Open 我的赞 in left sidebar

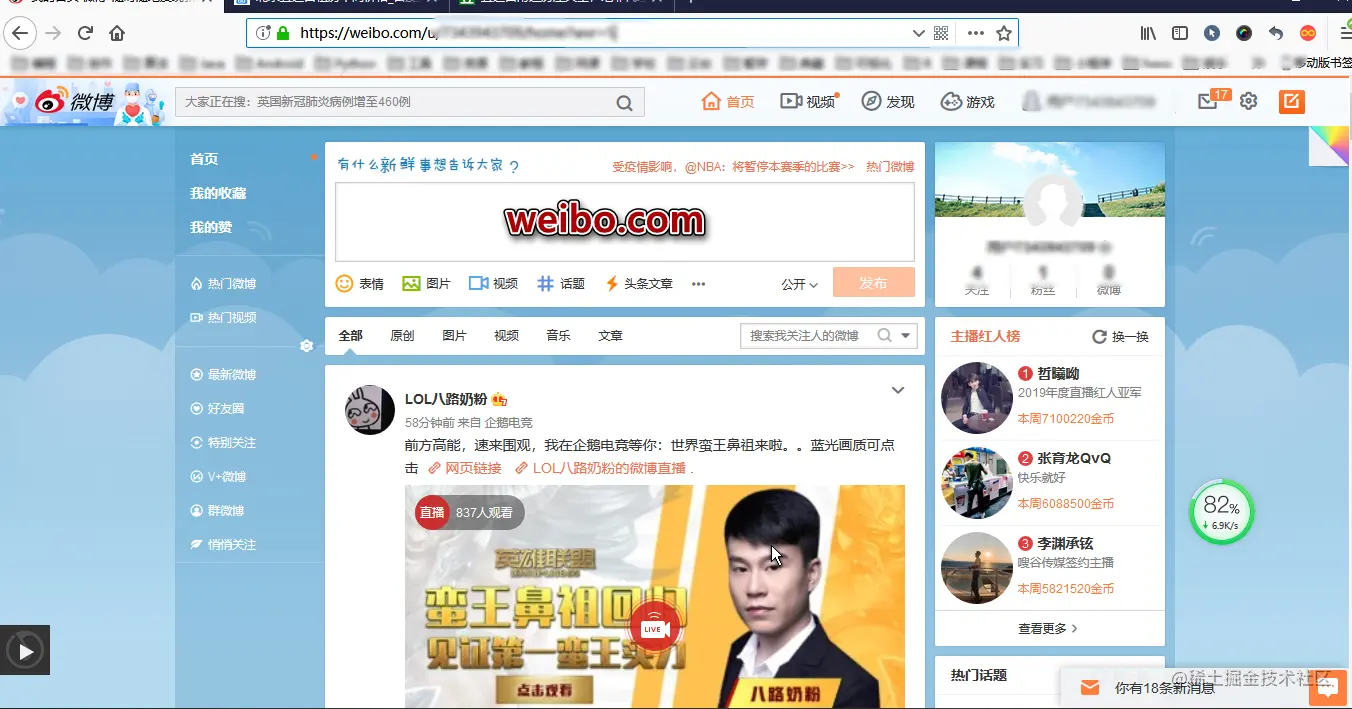[x=211, y=227]
